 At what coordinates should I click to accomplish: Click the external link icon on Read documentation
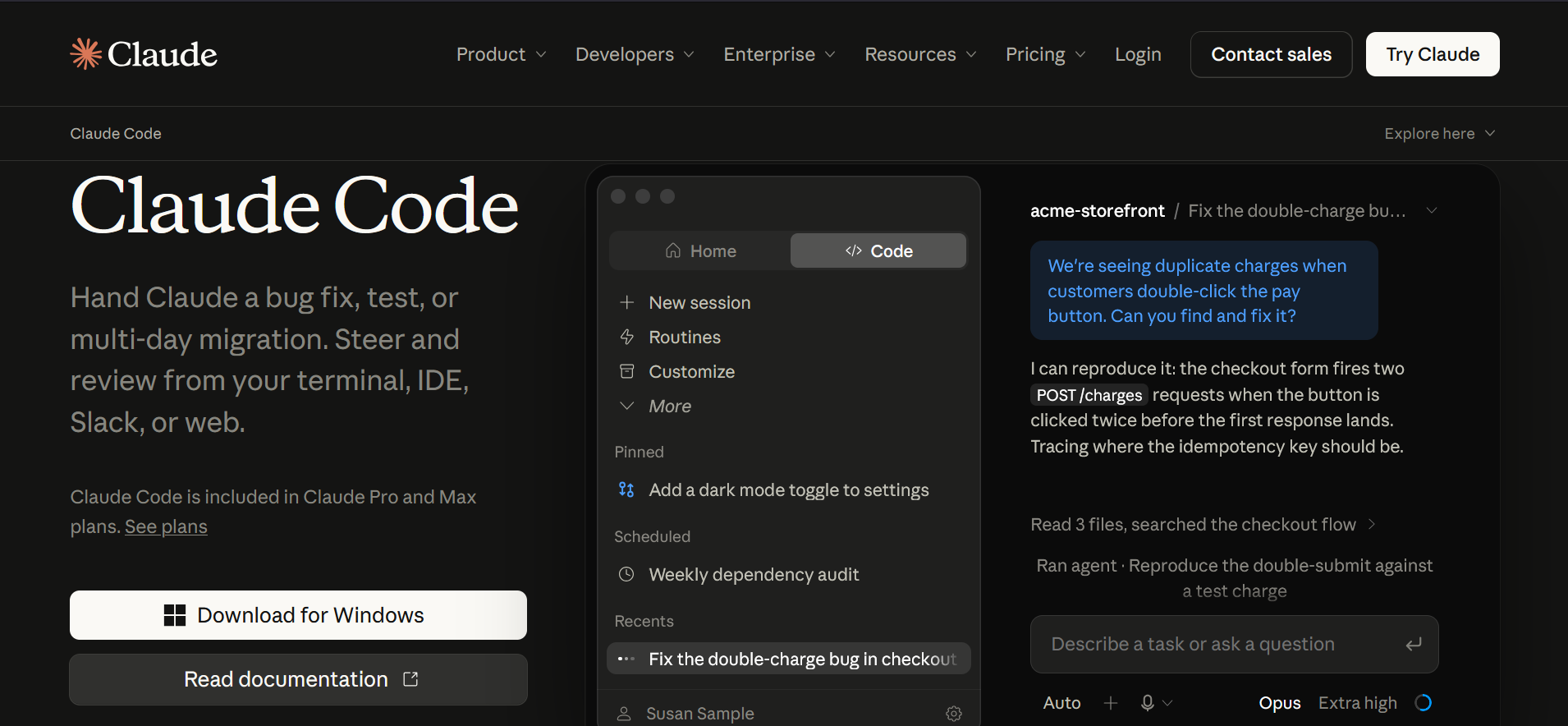(x=411, y=679)
